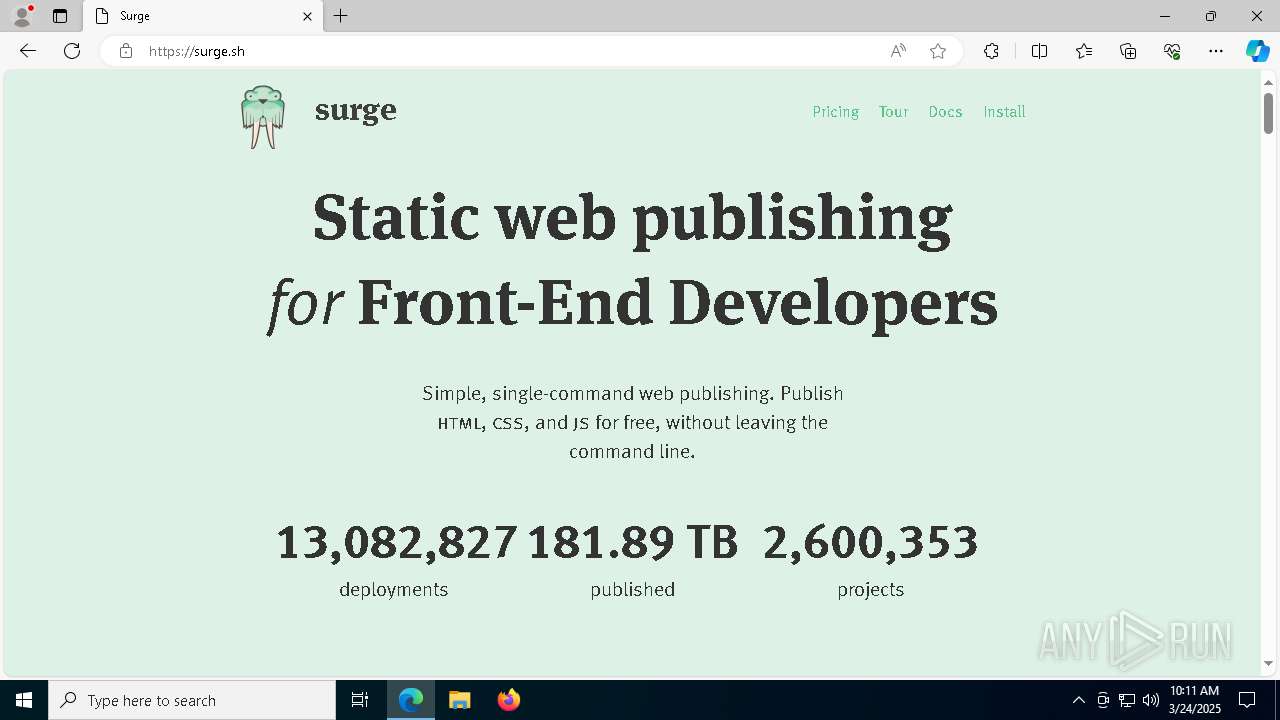The height and width of the screenshot is (720, 1280).
Task: Open Browser essentials heart icon
Action: pyautogui.click(x=1172, y=51)
